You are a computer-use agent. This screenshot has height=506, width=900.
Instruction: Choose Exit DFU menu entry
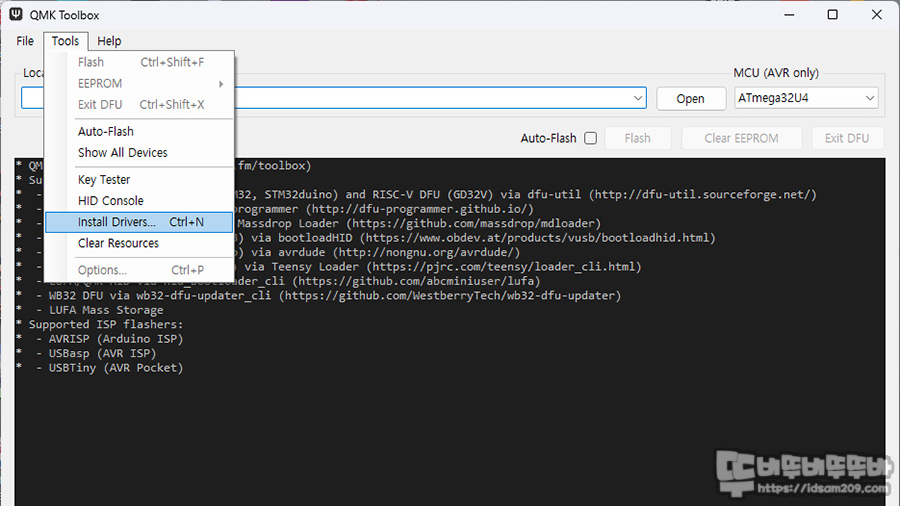(139, 104)
